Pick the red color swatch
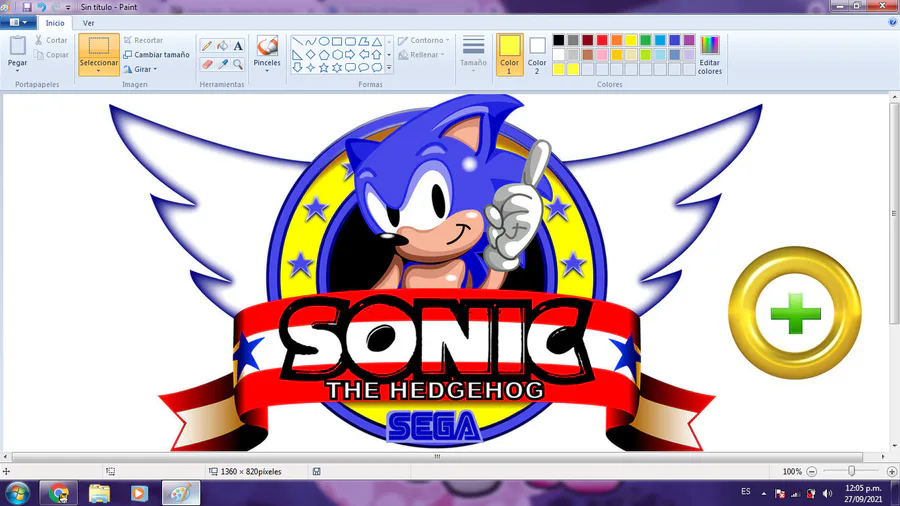Screen dimensions: 900x506 (x=602, y=40)
